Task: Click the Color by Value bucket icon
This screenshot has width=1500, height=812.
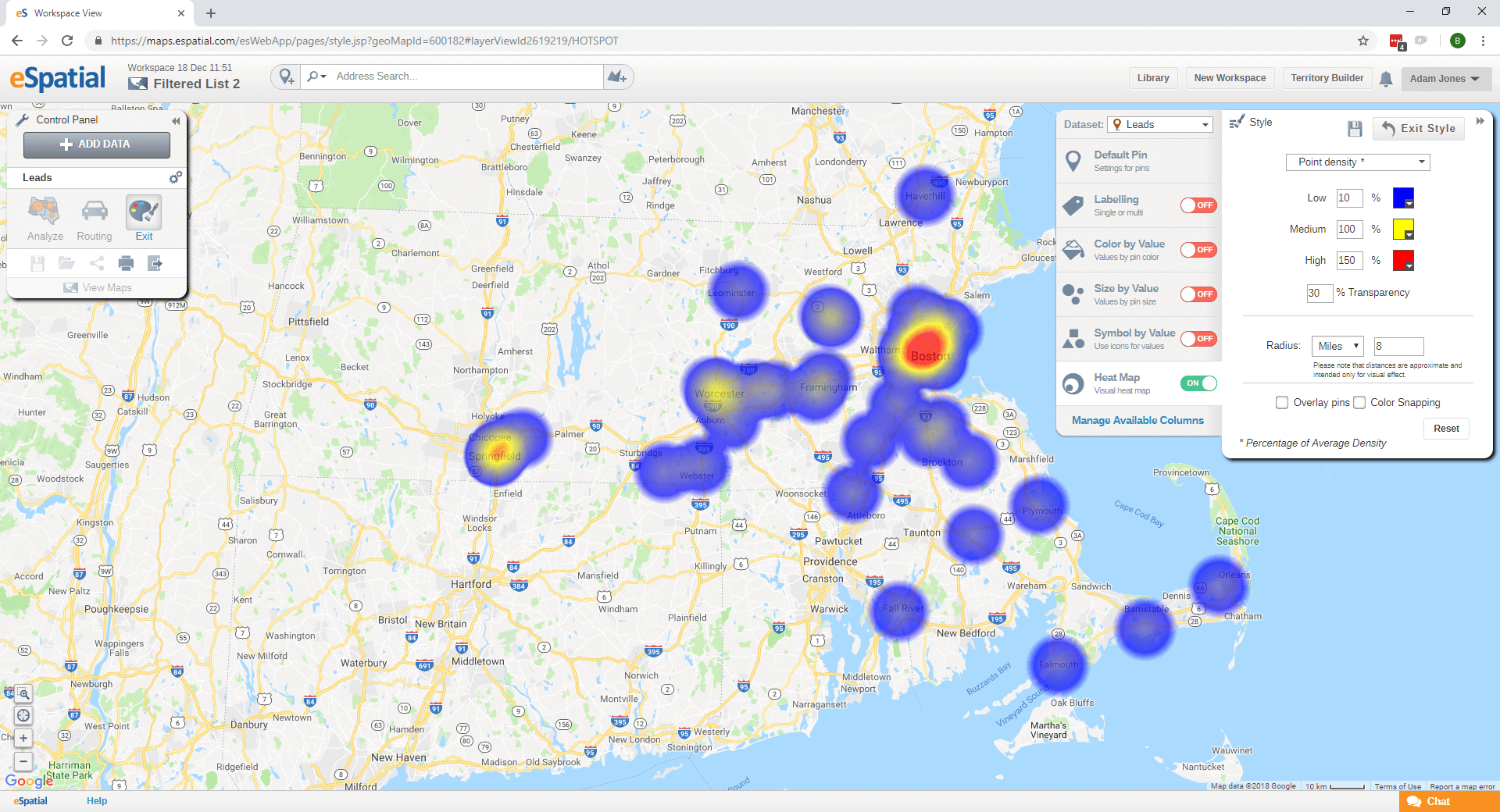Action: (1073, 250)
